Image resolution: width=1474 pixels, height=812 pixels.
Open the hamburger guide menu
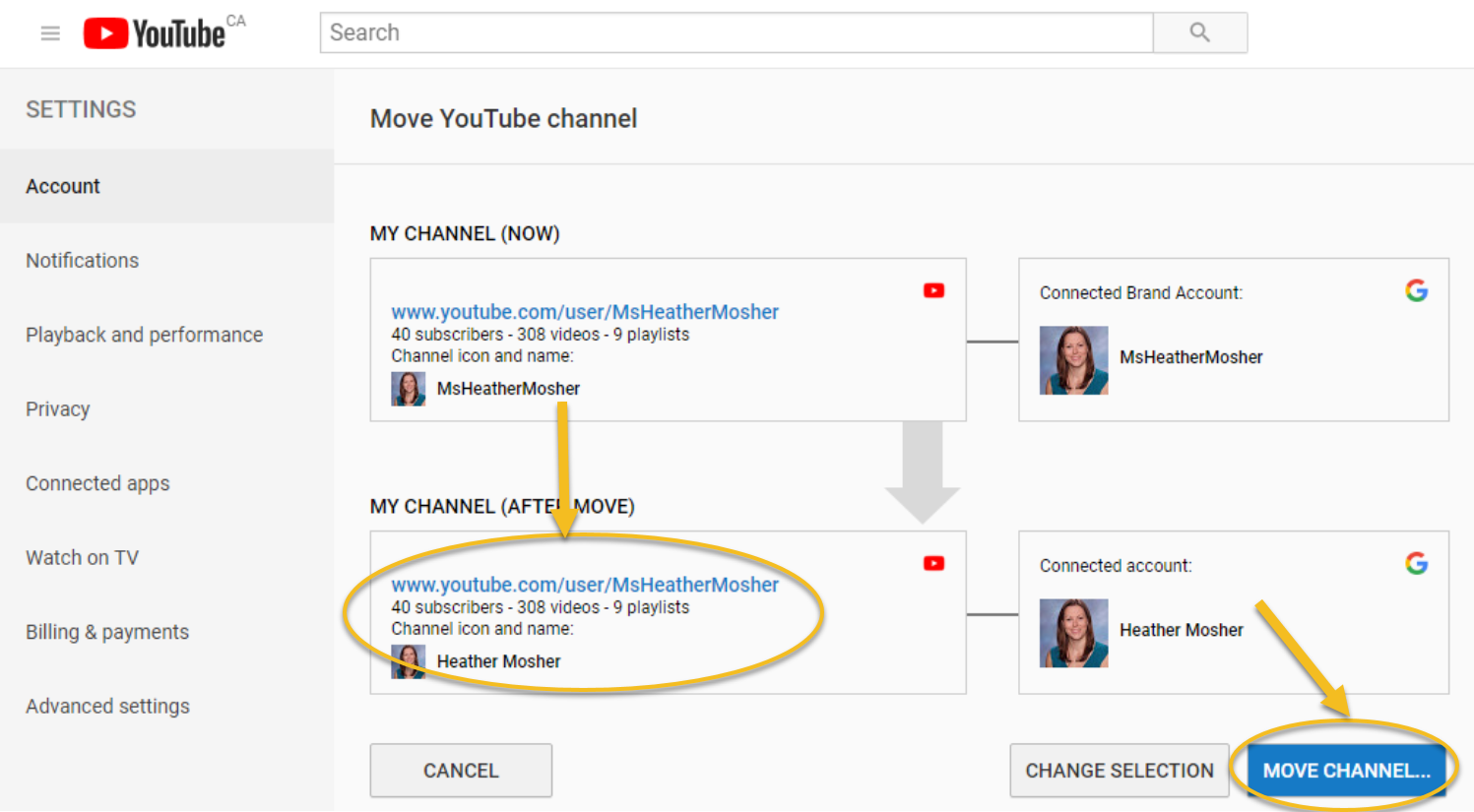pyautogui.click(x=50, y=33)
